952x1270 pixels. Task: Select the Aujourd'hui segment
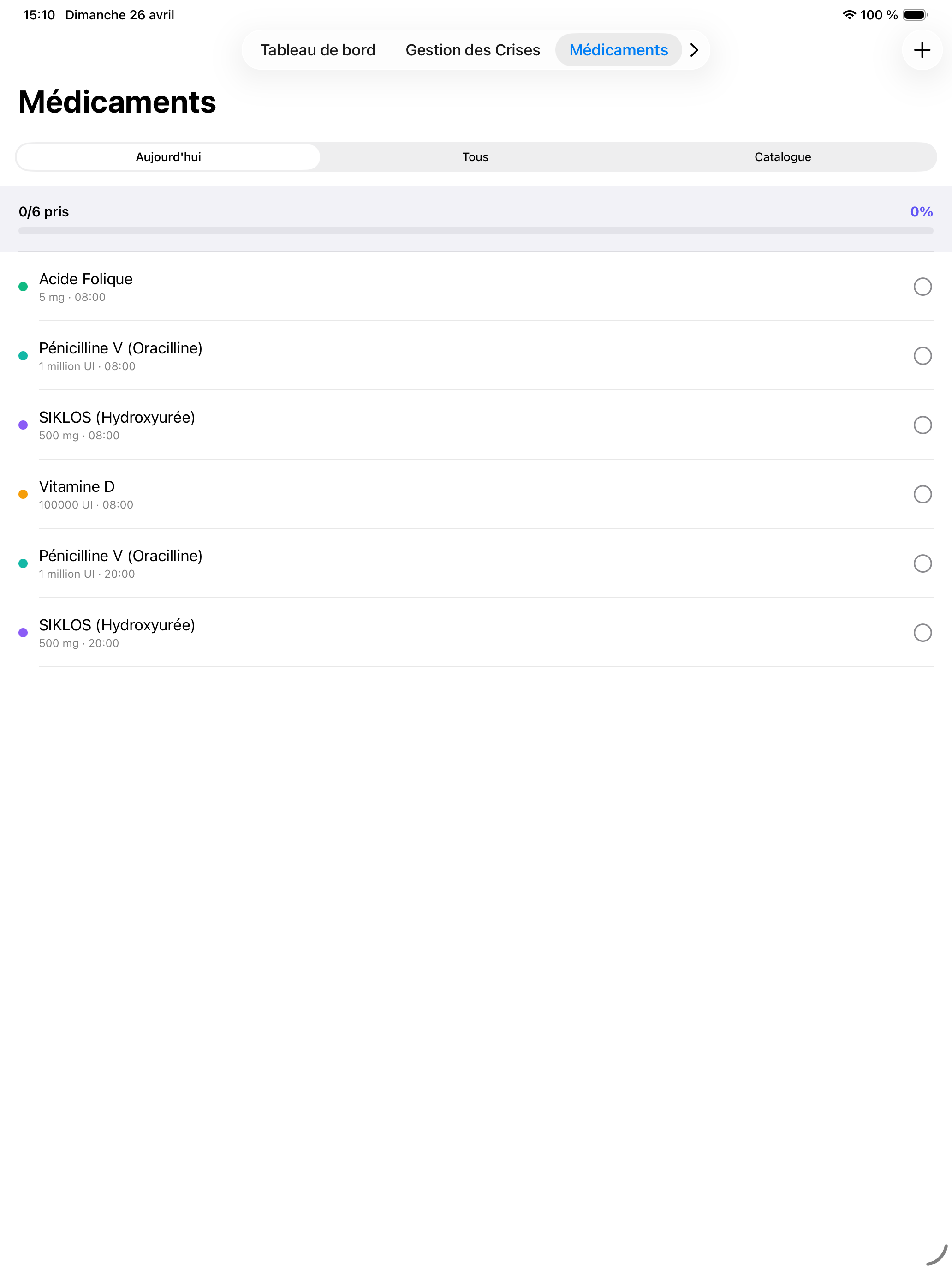[x=168, y=157]
